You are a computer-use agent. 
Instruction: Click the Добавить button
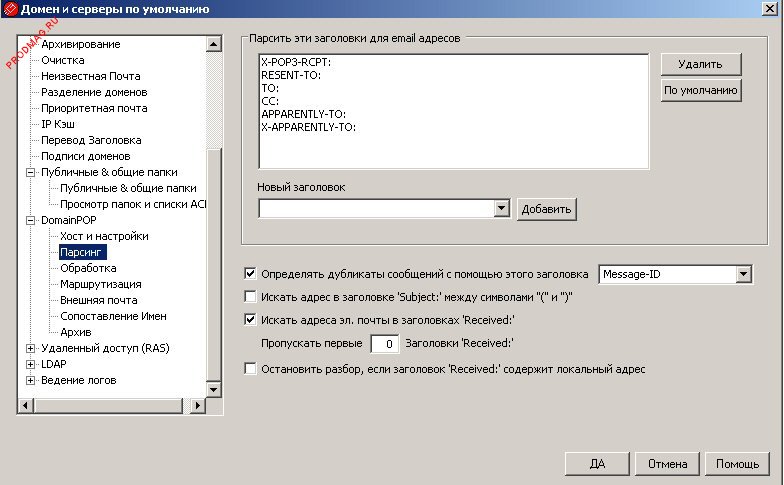547,209
